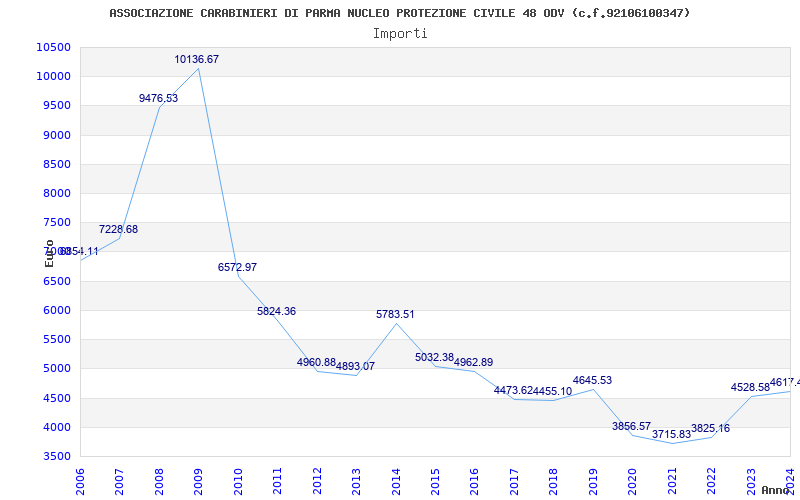
Task: Click the 3825.16 data label
Action: tap(711, 428)
